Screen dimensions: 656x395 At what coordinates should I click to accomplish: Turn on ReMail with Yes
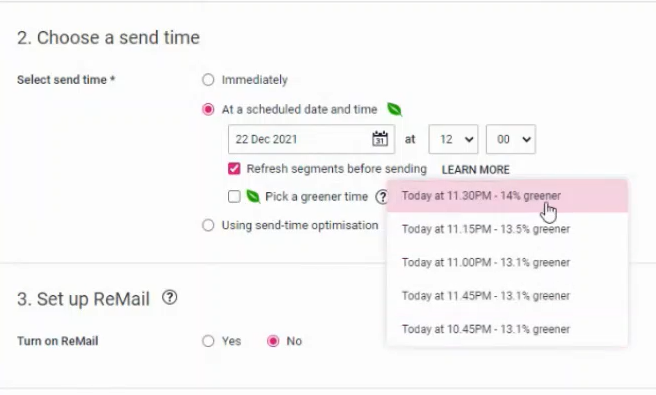click(x=208, y=341)
